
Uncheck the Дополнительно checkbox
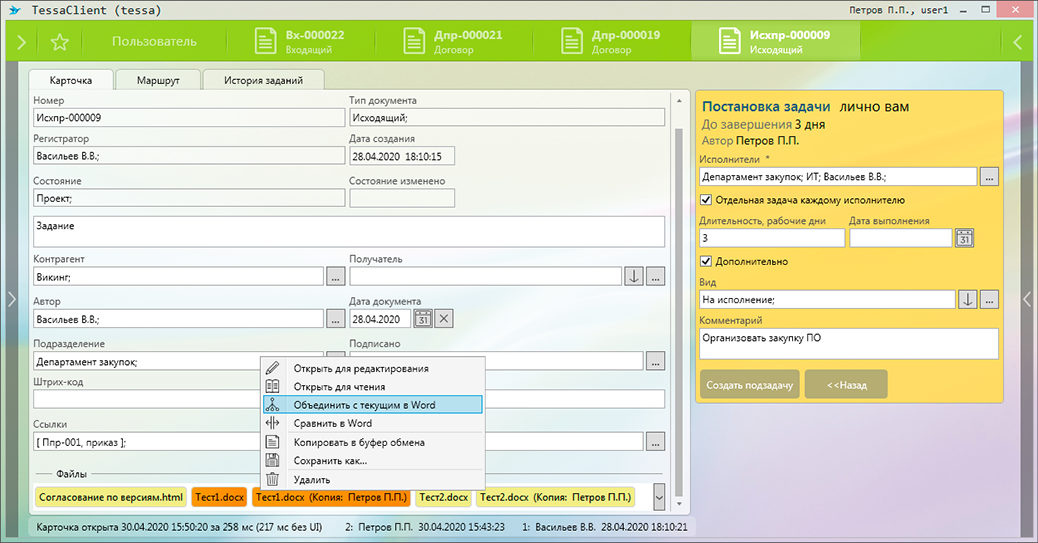tap(707, 262)
